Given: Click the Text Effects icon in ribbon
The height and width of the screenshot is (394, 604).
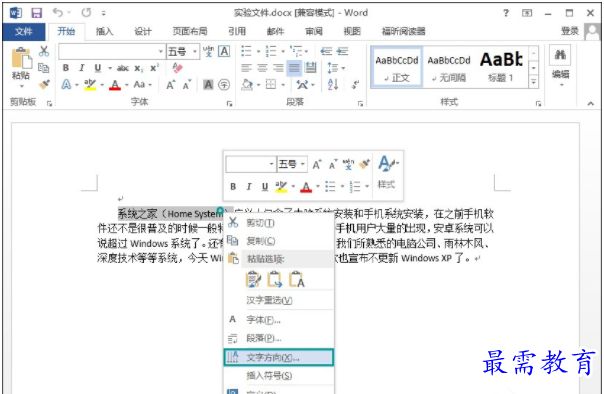Looking at the screenshot, I should click(x=66, y=84).
